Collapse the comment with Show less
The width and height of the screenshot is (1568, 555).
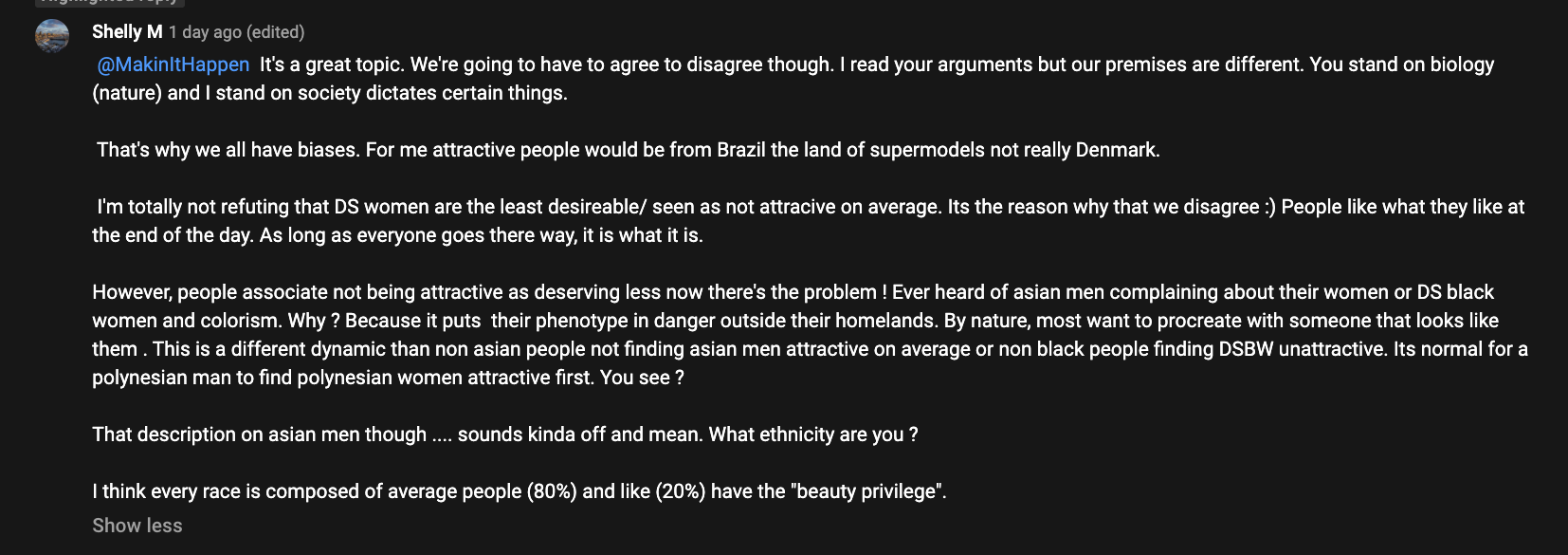click(137, 526)
